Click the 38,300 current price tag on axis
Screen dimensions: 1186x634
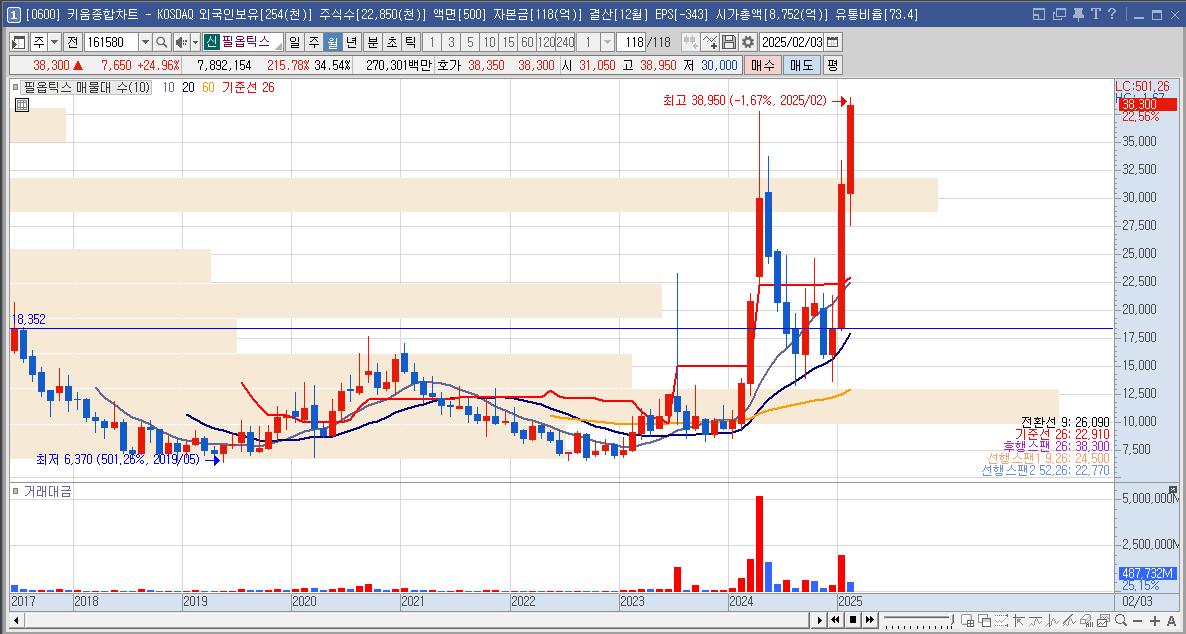(1145, 104)
